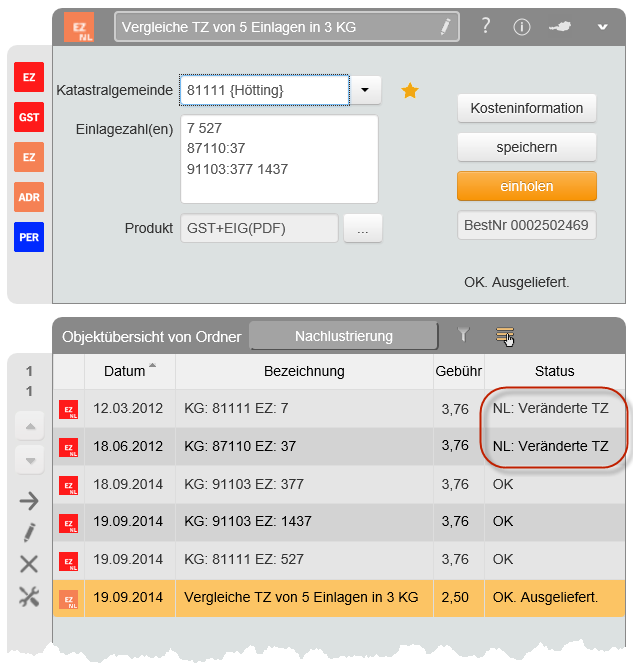Image resolution: width=633 pixels, height=670 pixels.
Task: Click the speichern button
Action: (527, 147)
